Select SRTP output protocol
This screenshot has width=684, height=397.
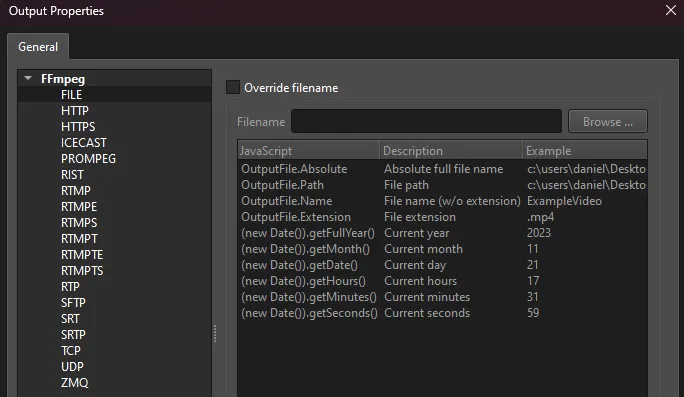pyautogui.click(x=114, y=335)
